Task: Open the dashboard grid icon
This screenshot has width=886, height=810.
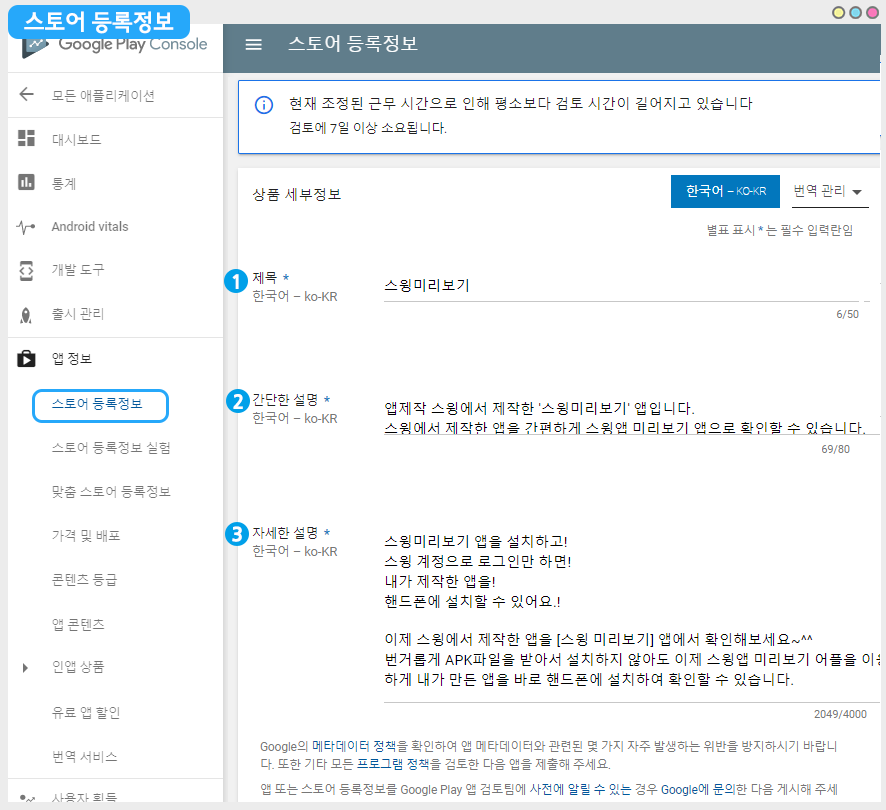Action: [x=27, y=139]
